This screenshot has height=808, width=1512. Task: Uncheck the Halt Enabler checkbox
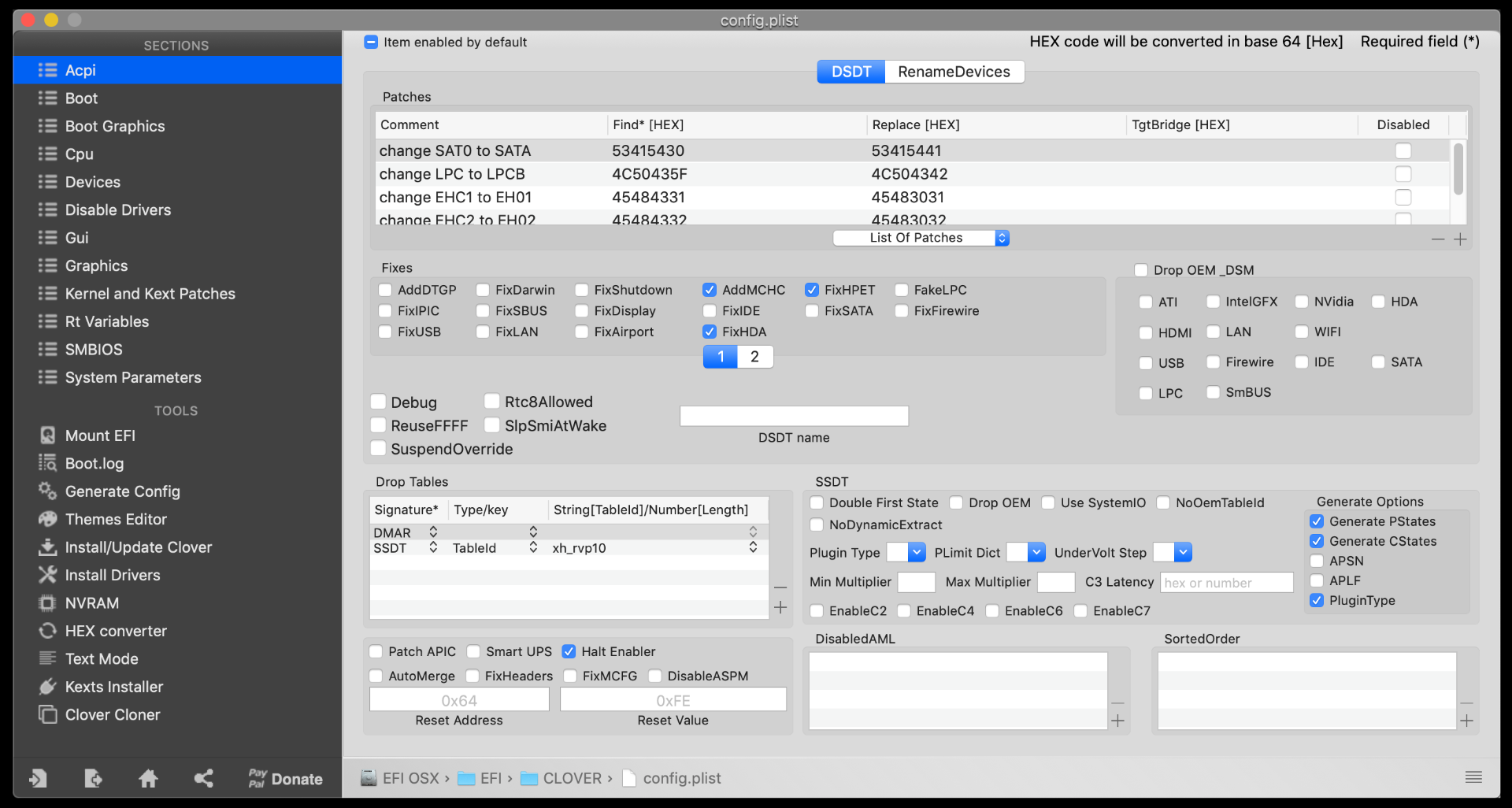point(569,651)
